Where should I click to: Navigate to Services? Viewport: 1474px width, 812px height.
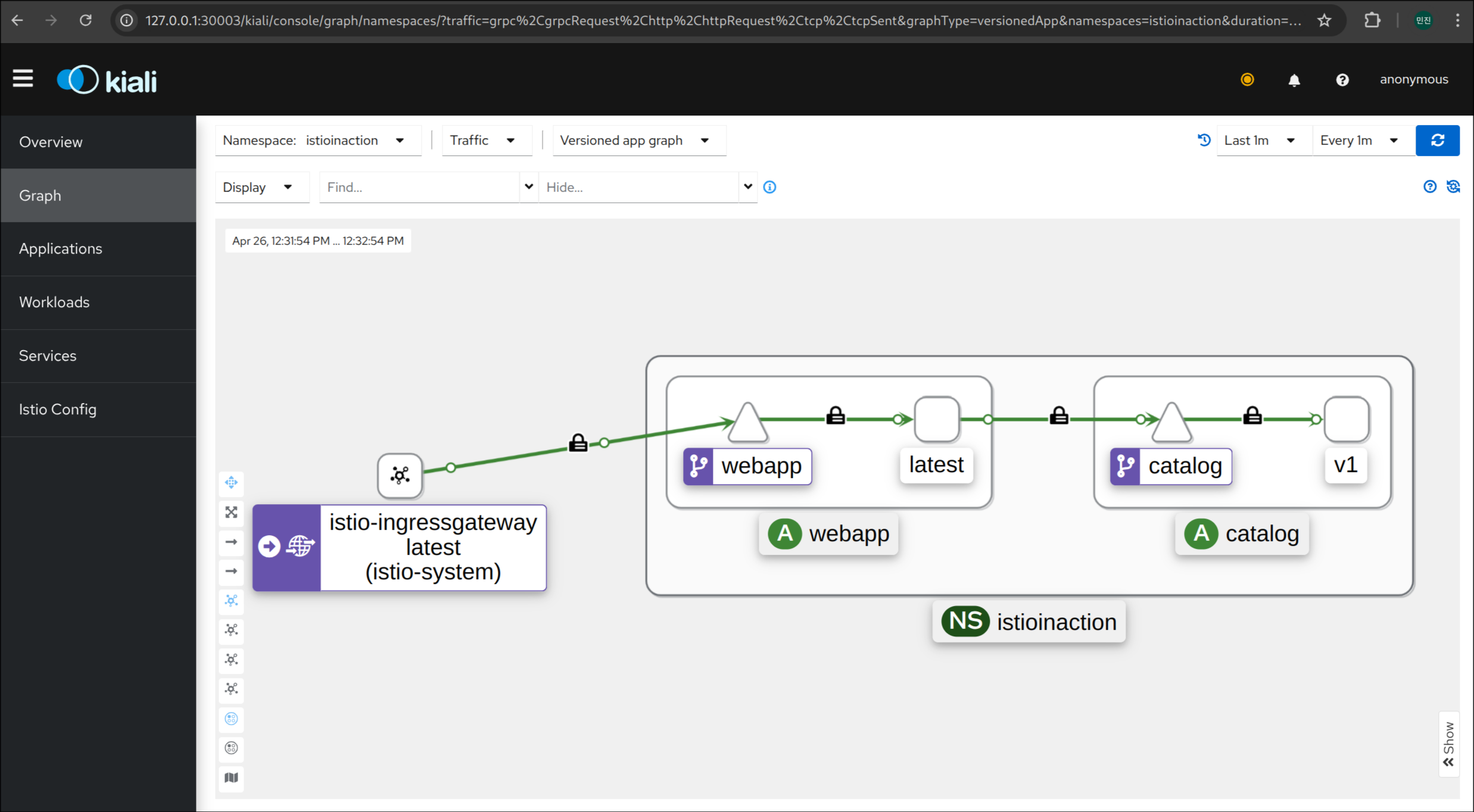98,355
